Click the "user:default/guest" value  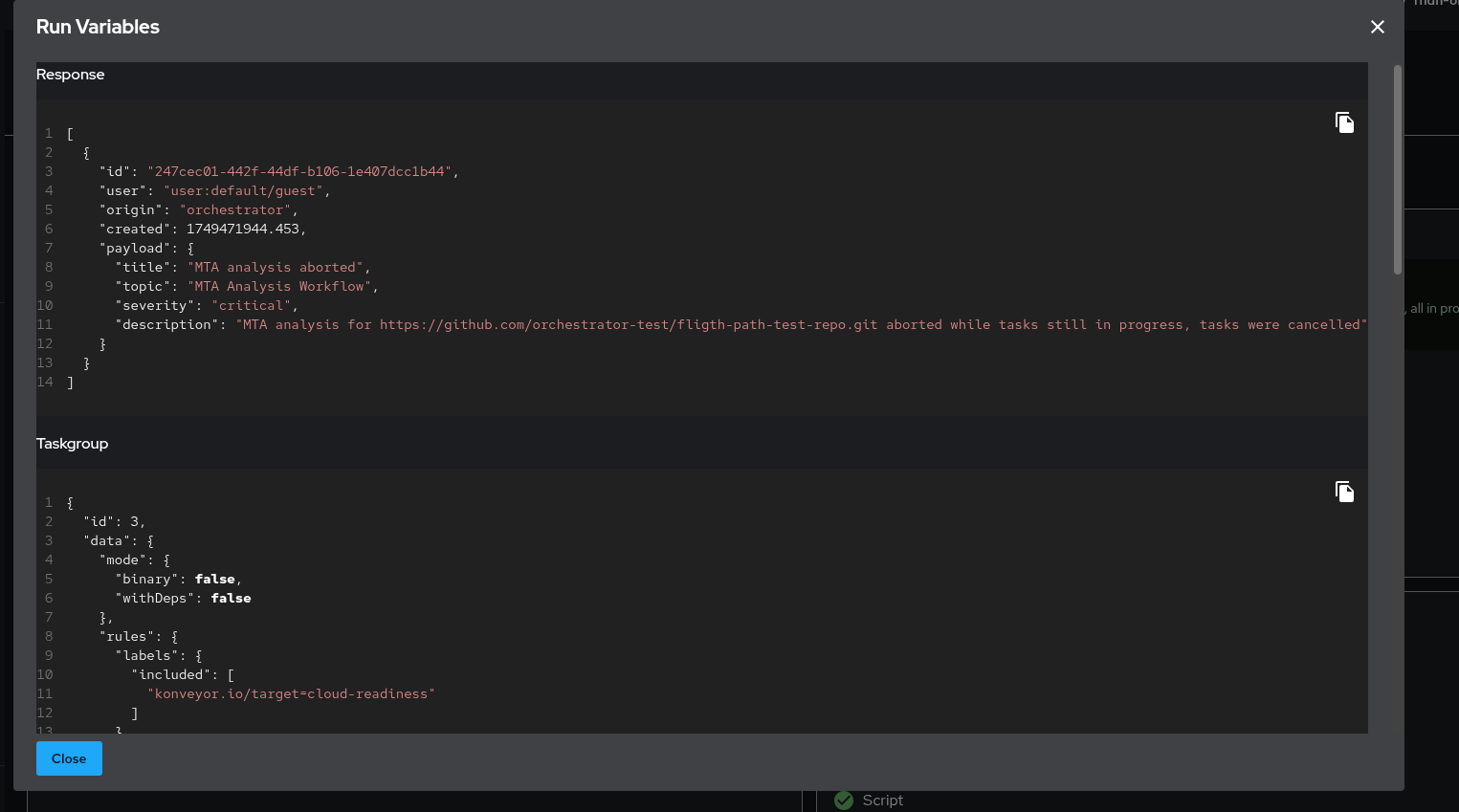point(243,191)
